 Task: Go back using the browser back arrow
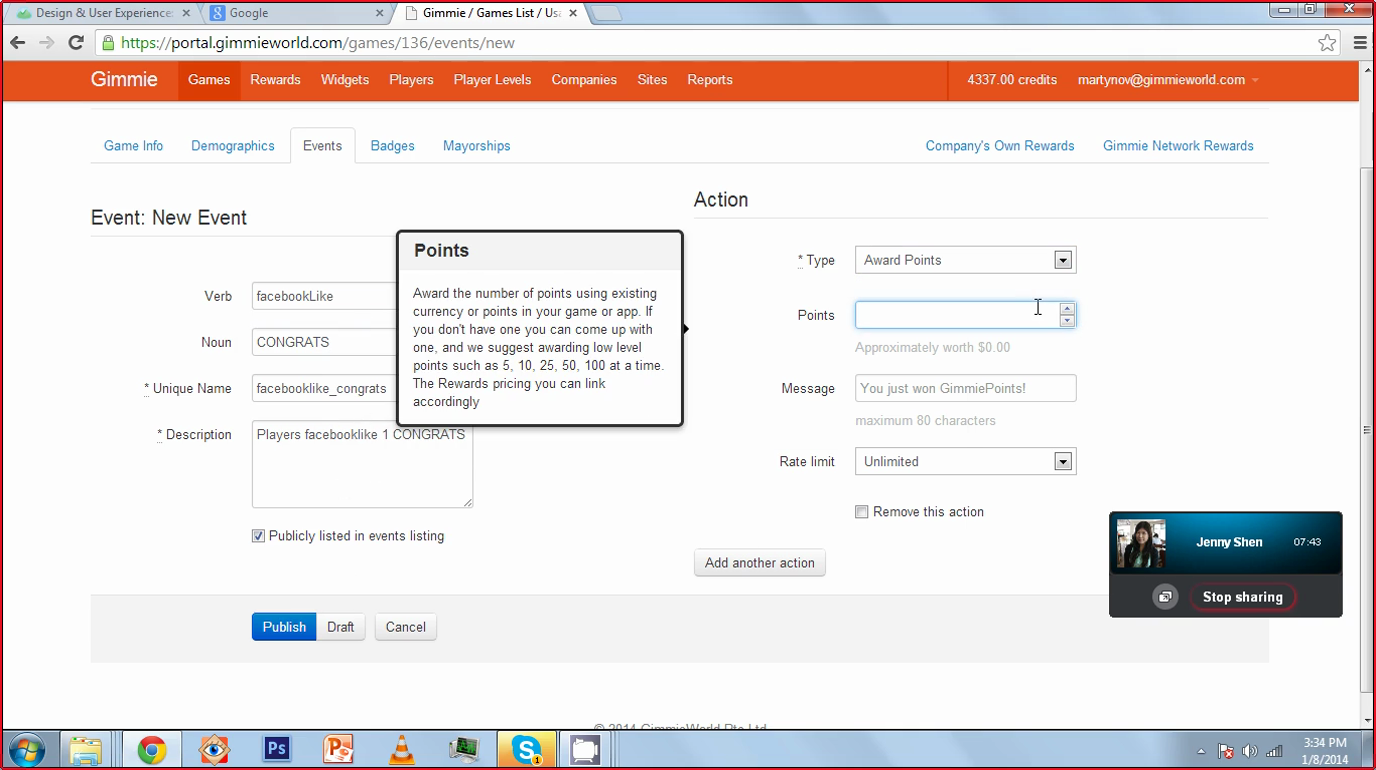18,43
